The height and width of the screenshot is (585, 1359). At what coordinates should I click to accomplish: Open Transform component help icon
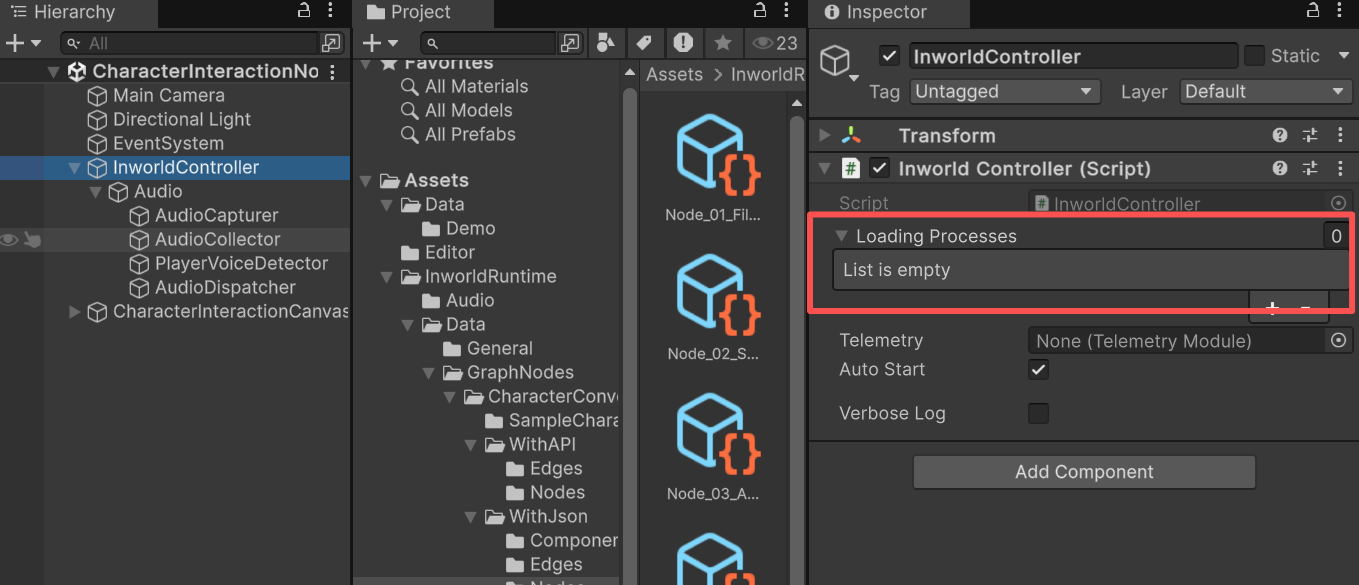point(1280,136)
